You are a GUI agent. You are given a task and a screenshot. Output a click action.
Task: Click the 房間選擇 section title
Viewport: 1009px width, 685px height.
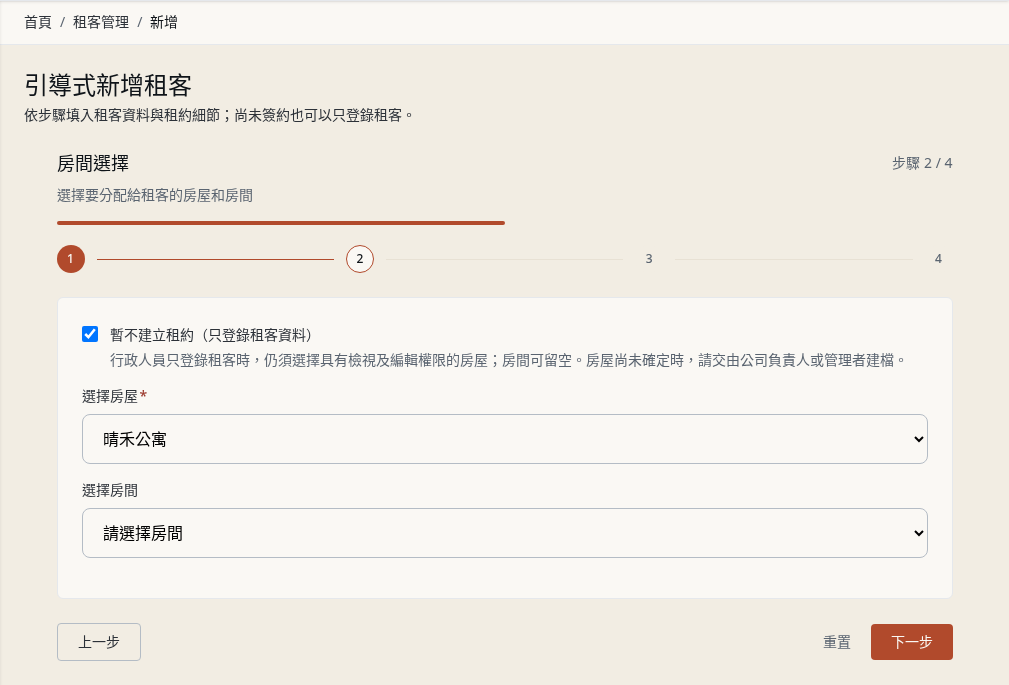point(93,164)
